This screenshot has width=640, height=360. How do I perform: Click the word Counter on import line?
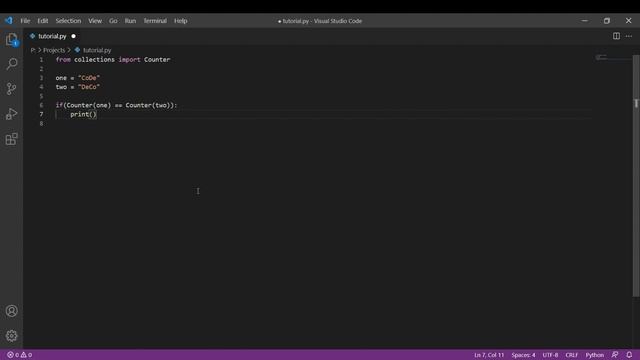157,60
